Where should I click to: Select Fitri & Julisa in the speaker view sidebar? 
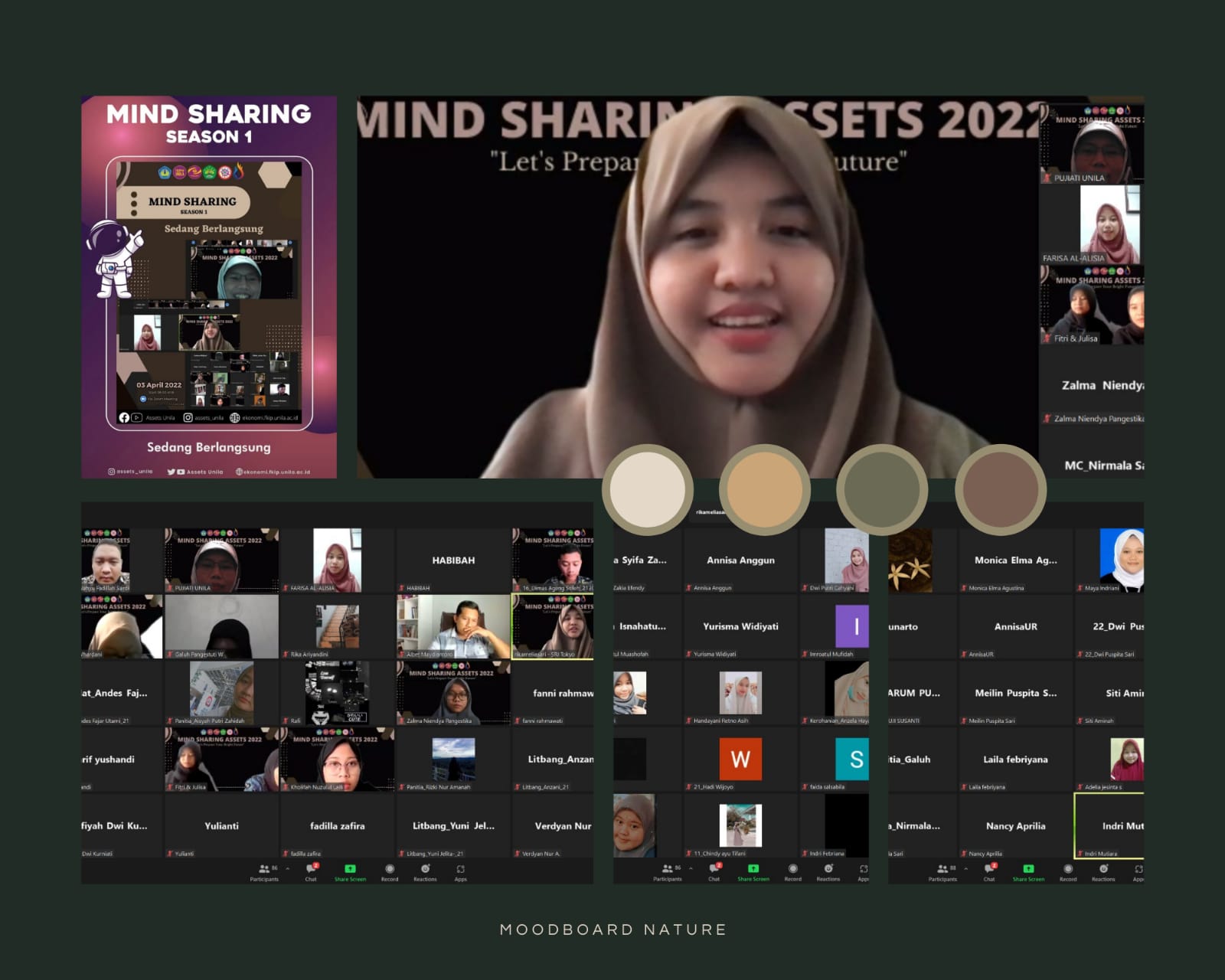[x=1092, y=305]
